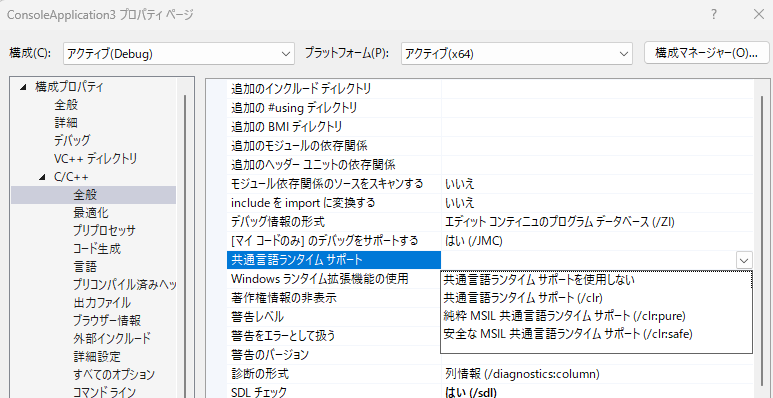Click デバッグ情報の形式 property label

(278, 221)
